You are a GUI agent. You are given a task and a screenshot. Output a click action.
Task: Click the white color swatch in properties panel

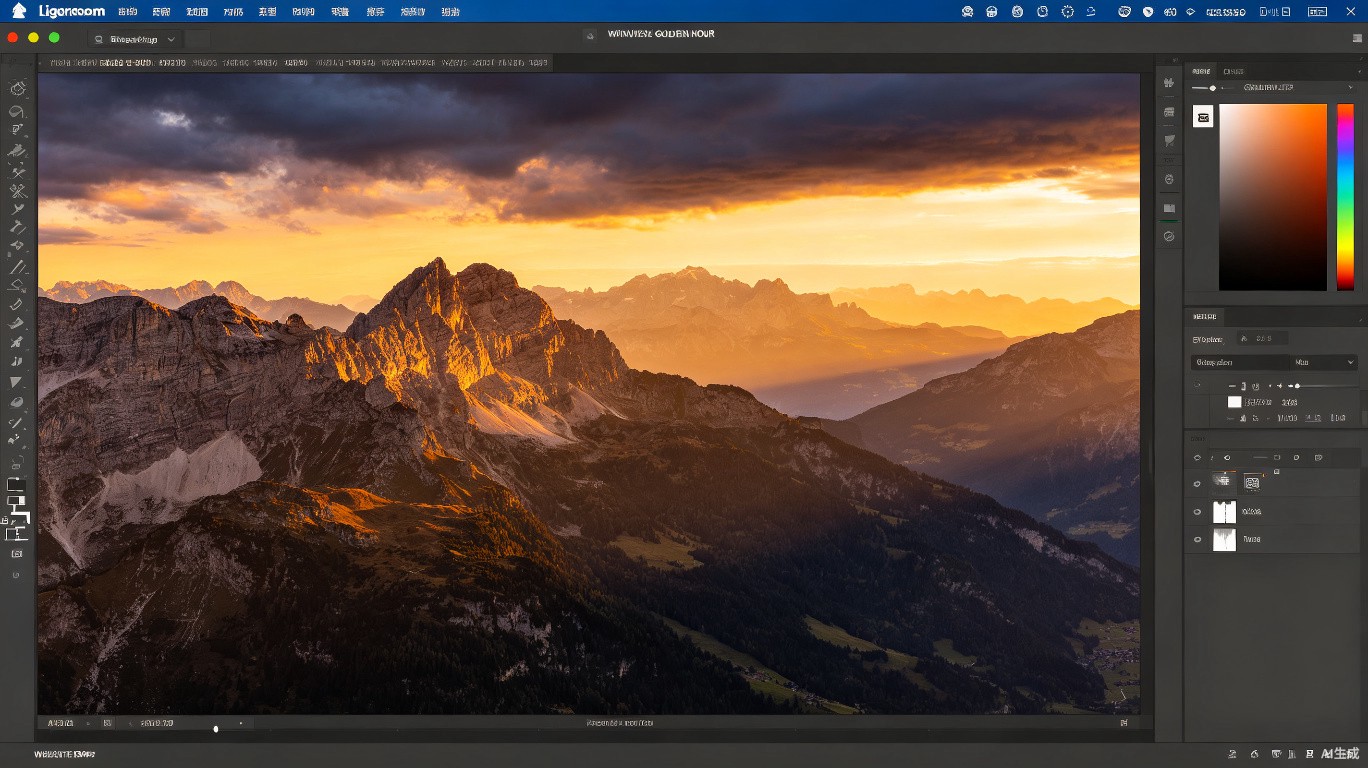pos(1234,402)
